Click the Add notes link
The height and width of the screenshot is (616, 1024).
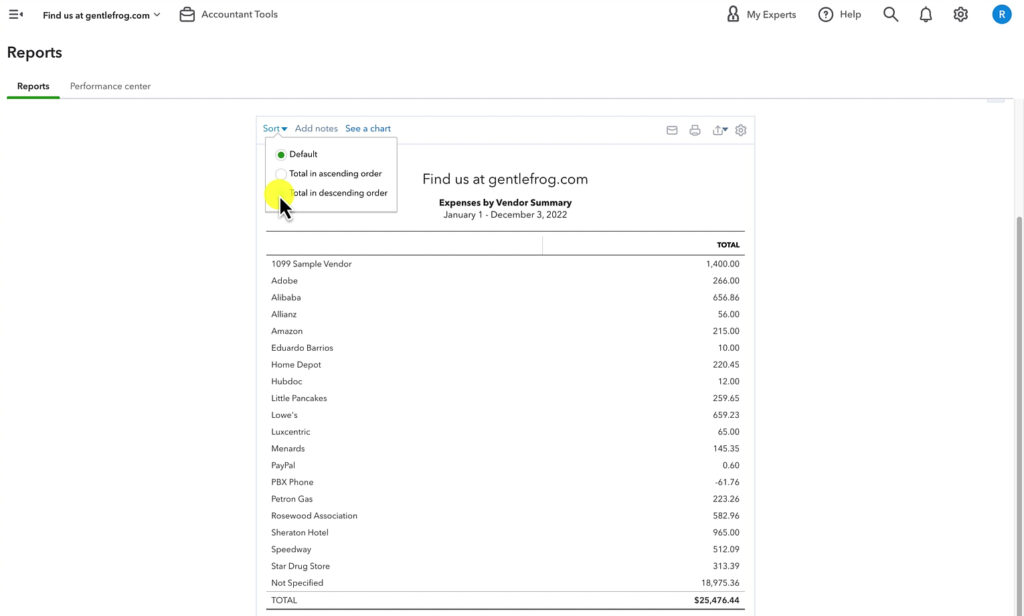pos(315,128)
